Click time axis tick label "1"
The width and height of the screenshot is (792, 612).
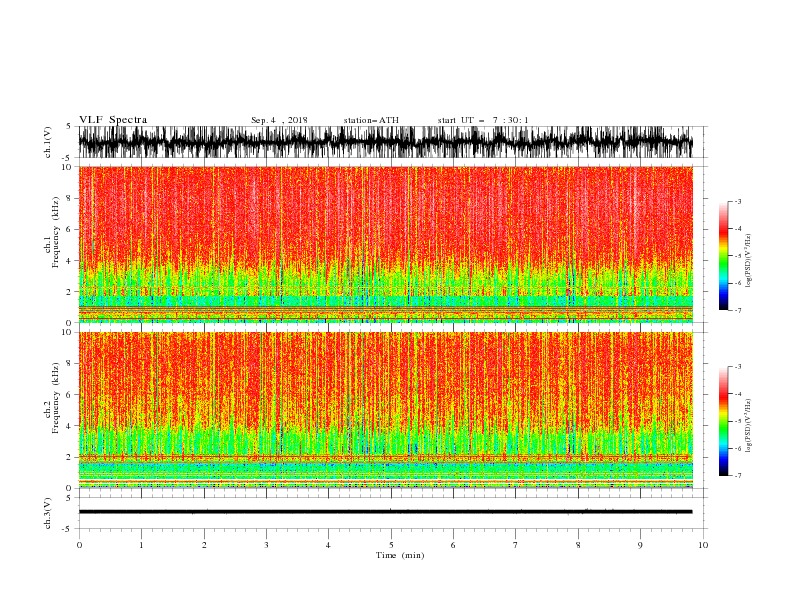tap(141, 545)
